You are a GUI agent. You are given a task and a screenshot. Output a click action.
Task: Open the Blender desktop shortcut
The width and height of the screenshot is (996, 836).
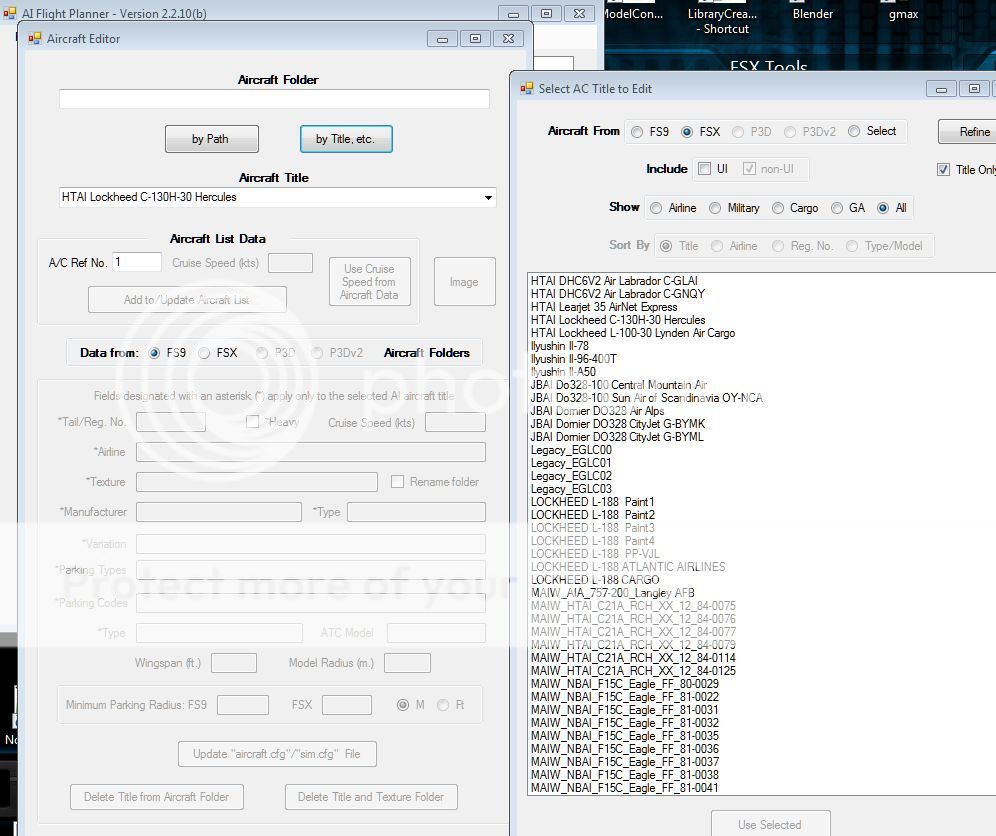pos(812,14)
